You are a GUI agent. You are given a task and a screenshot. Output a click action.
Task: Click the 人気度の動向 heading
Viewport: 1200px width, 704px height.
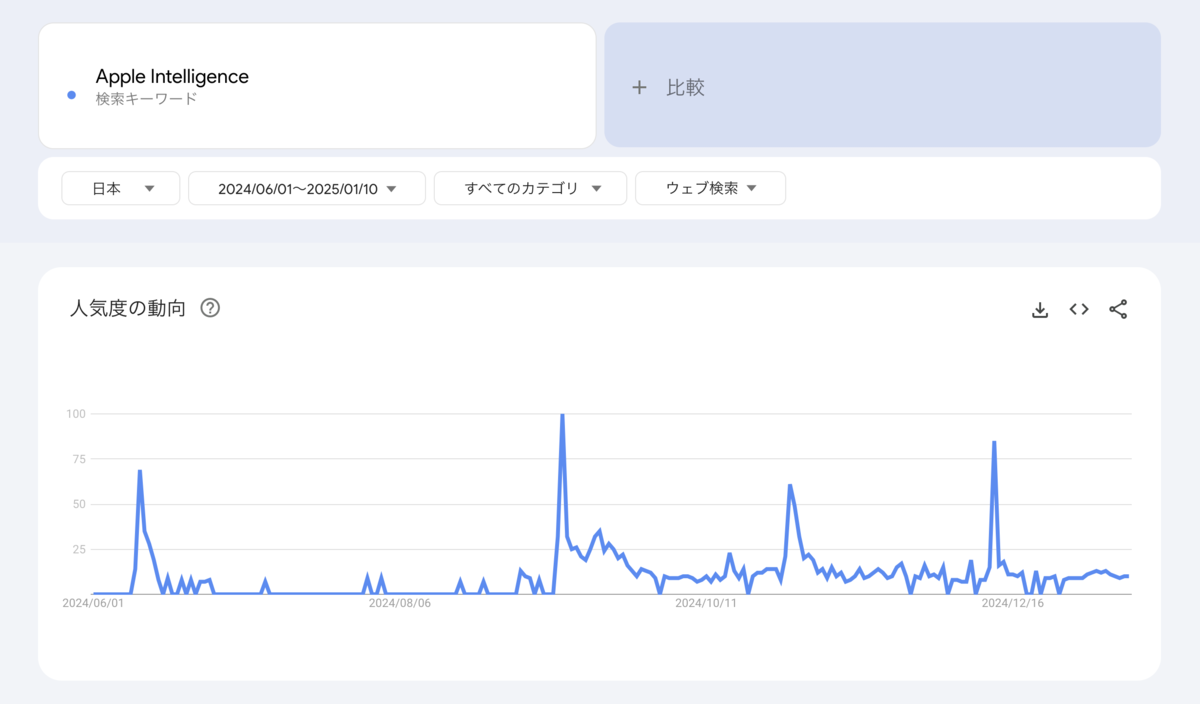point(128,308)
